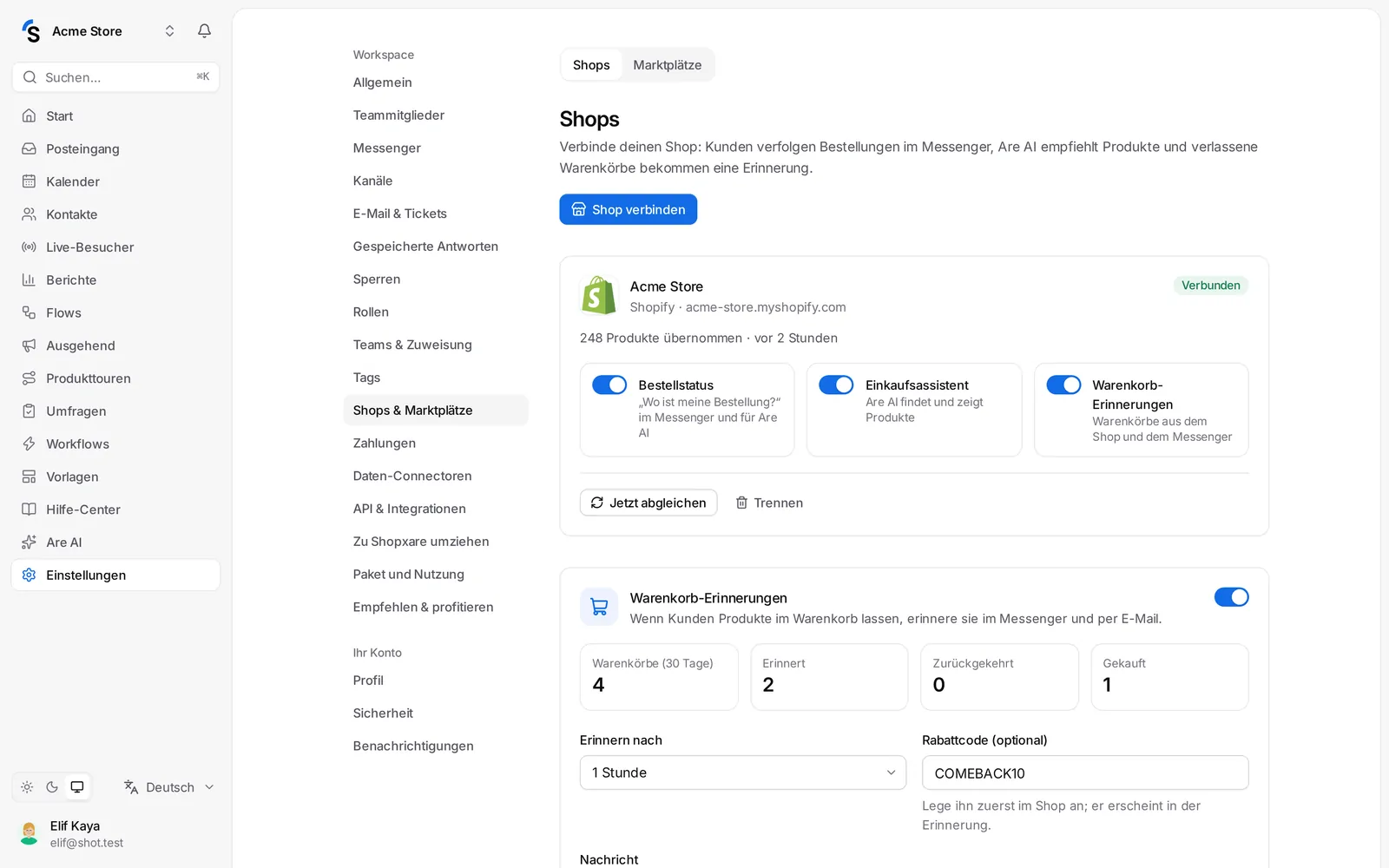The image size is (1389, 868).
Task: Select the Shops tab
Action: click(x=591, y=65)
